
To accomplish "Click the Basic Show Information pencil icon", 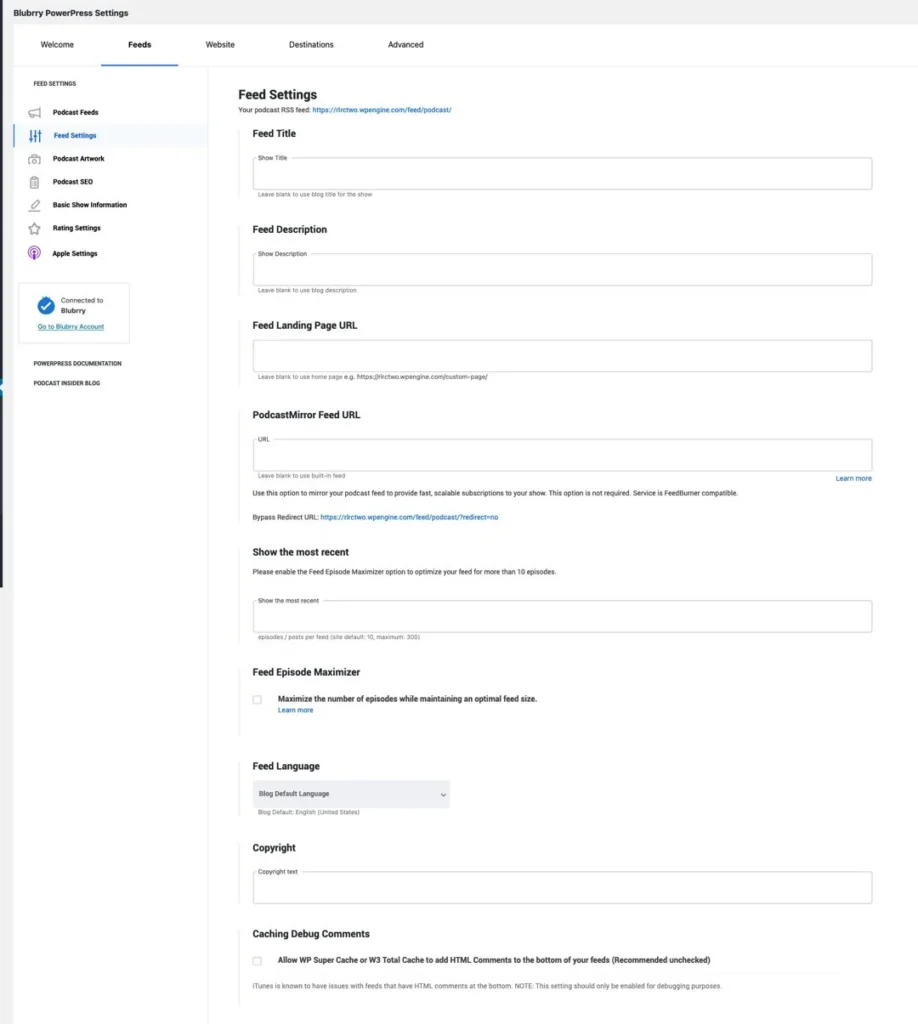I will click(35, 205).
